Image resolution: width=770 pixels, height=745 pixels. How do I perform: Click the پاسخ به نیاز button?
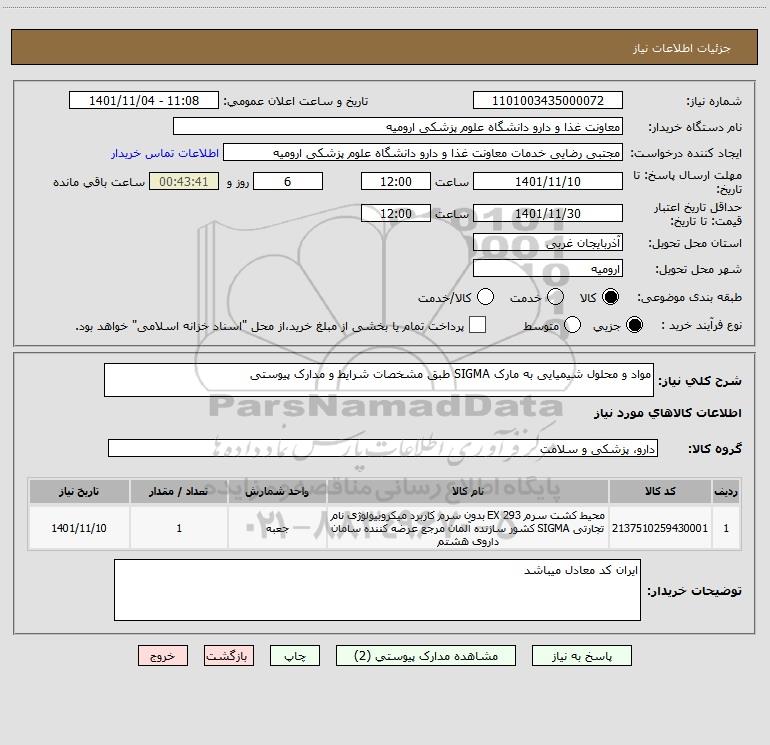582,656
